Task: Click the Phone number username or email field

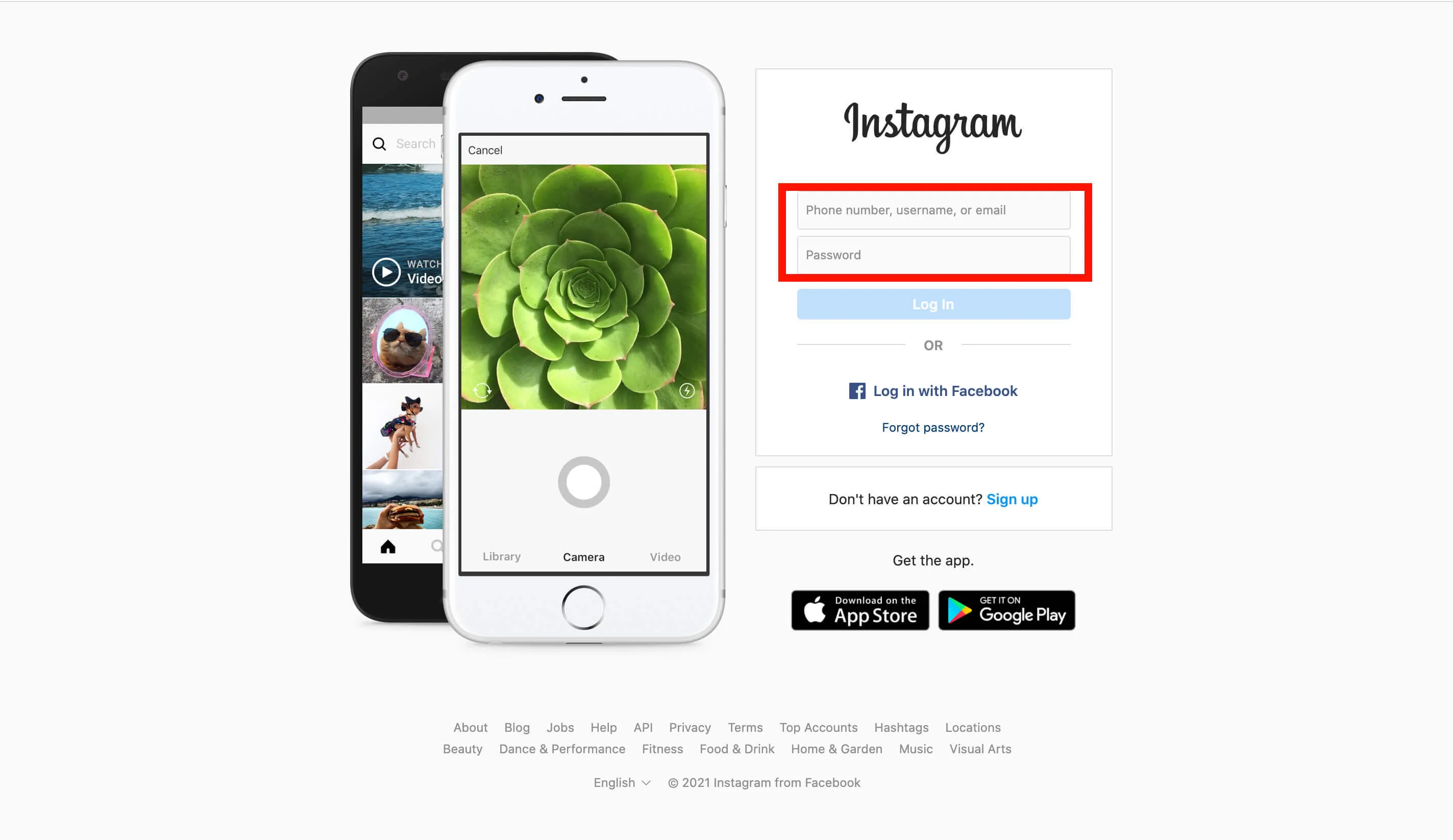Action: coord(933,210)
